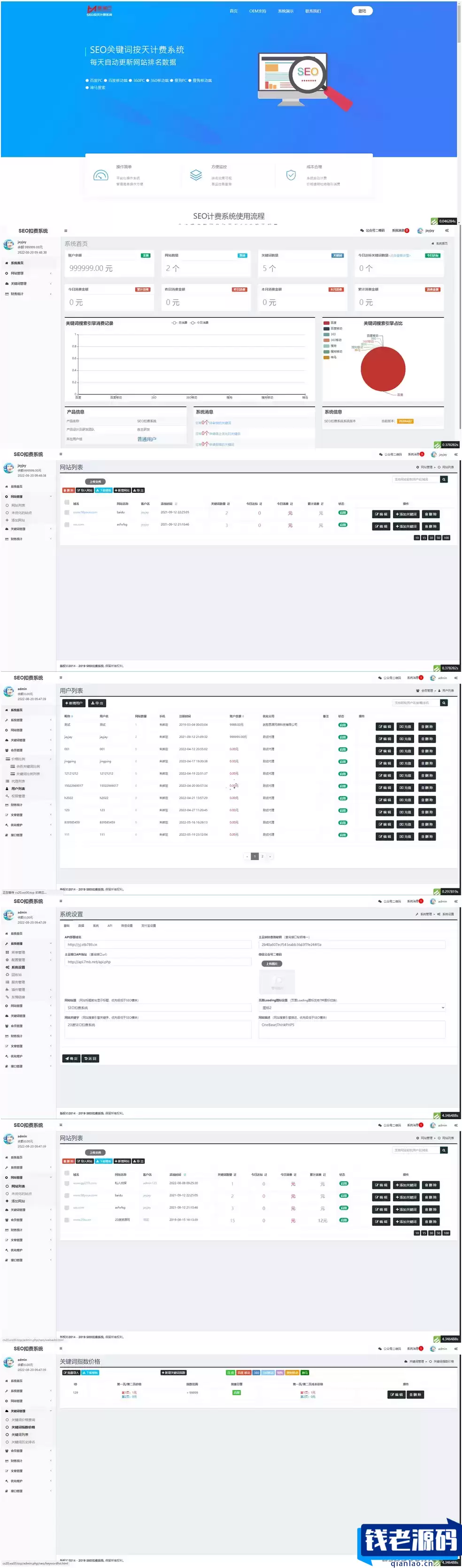Click 百度 red swatch in pie chart legend
This screenshot has width=462, height=1568.
coord(326,323)
